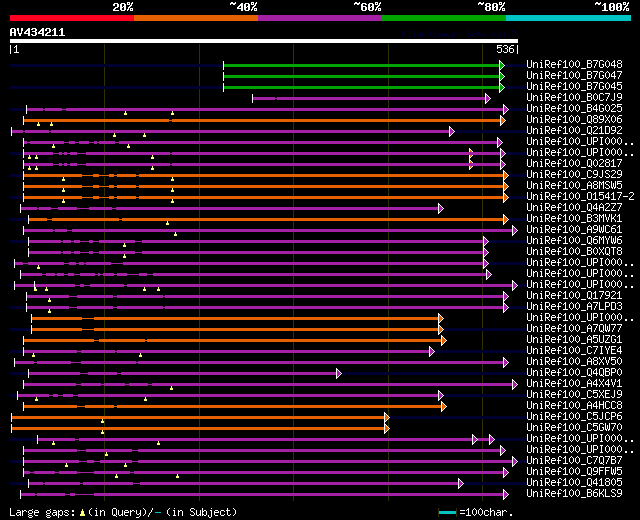Select the UniRef100_Q4QBP0 label

(x=574, y=373)
